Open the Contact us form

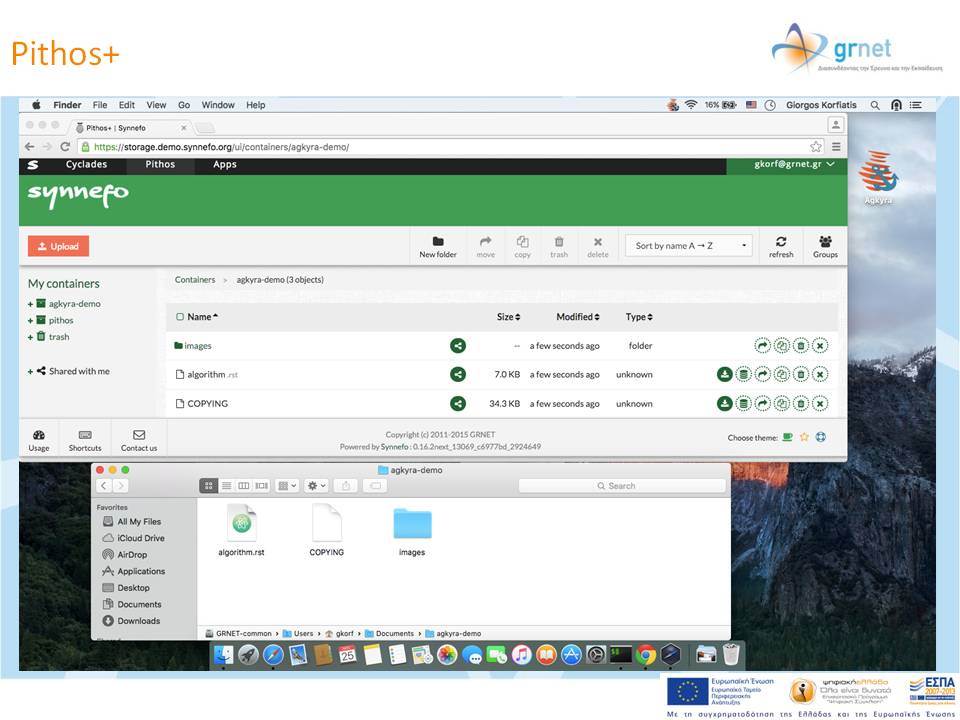pyautogui.click(x=139, y=440)
